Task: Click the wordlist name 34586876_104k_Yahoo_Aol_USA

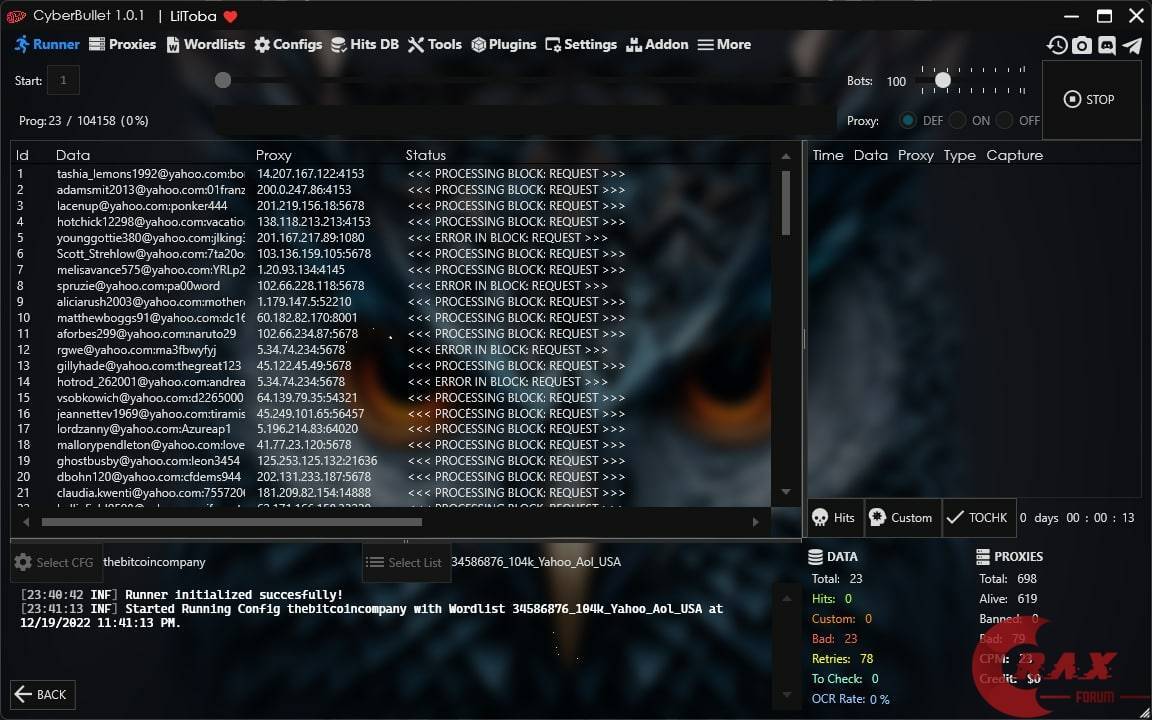Action: [x=536, y=562]
